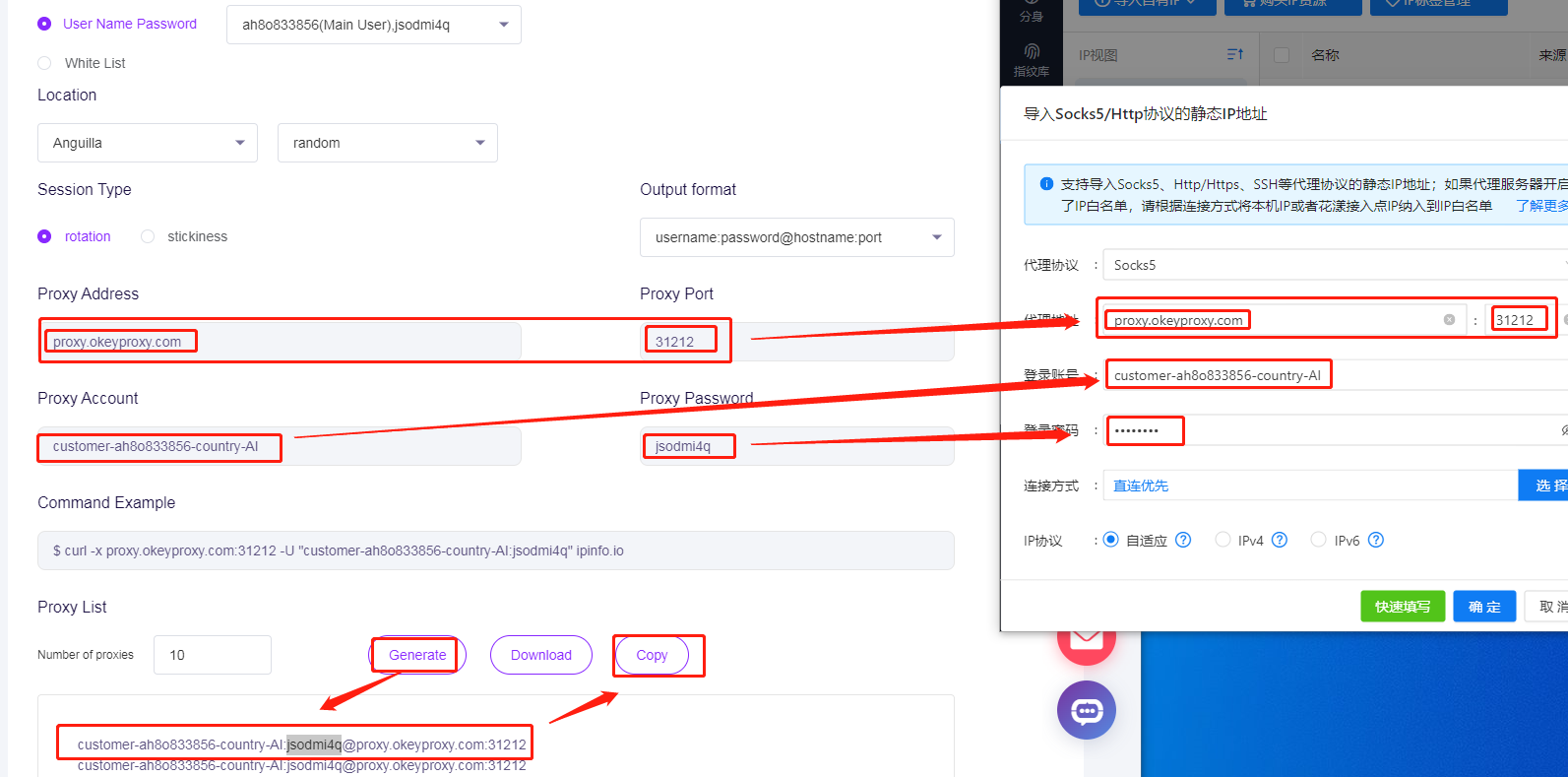Open the Output format dropdown

click(x=796, y=237)
